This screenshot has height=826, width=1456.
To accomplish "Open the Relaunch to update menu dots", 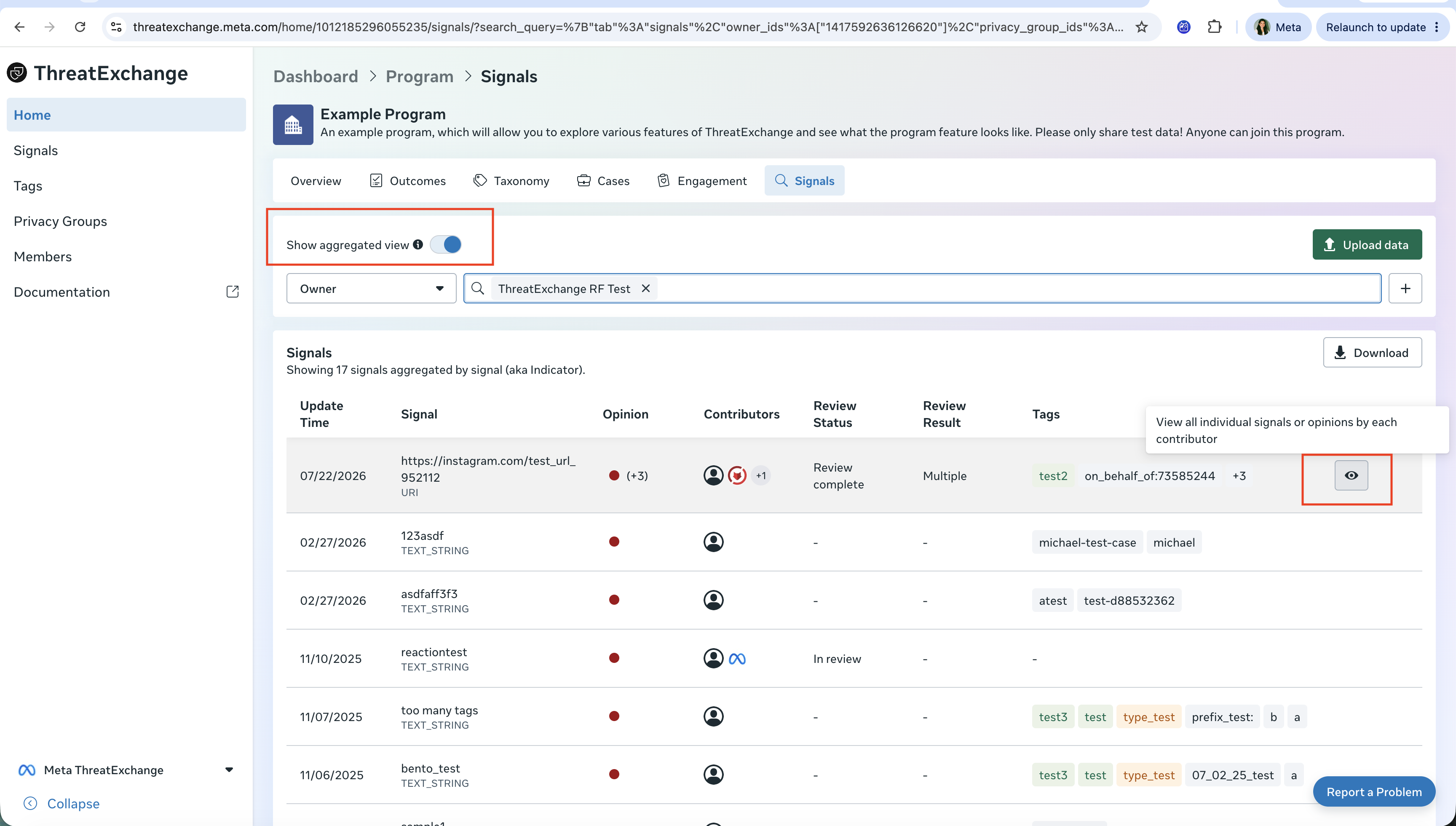I will [1437, 27].
